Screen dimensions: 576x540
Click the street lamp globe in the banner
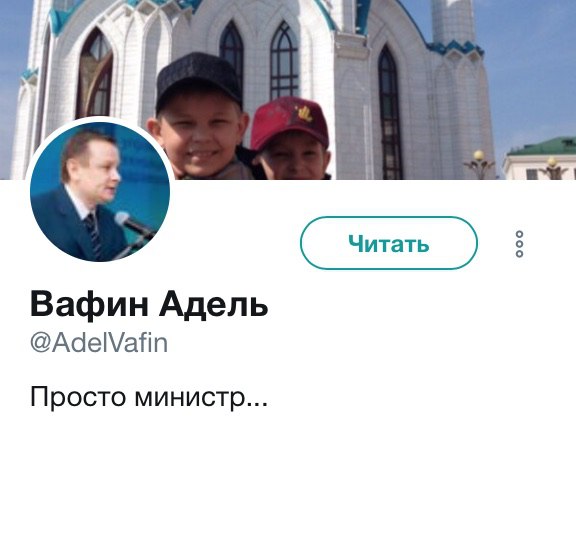478,155
